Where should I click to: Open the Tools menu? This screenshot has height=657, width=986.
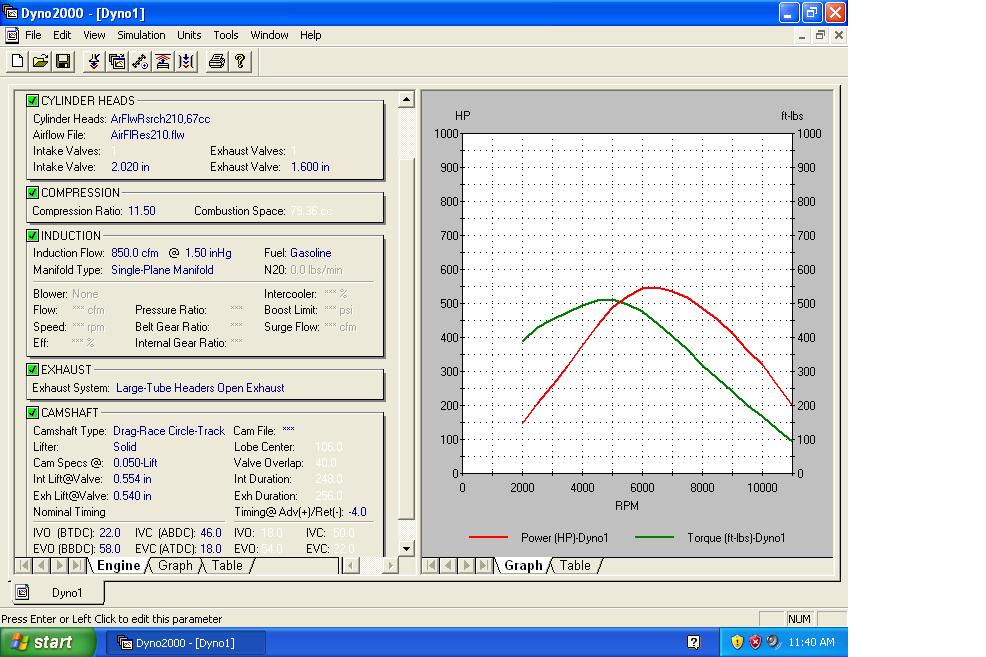(x=226, y=35)
